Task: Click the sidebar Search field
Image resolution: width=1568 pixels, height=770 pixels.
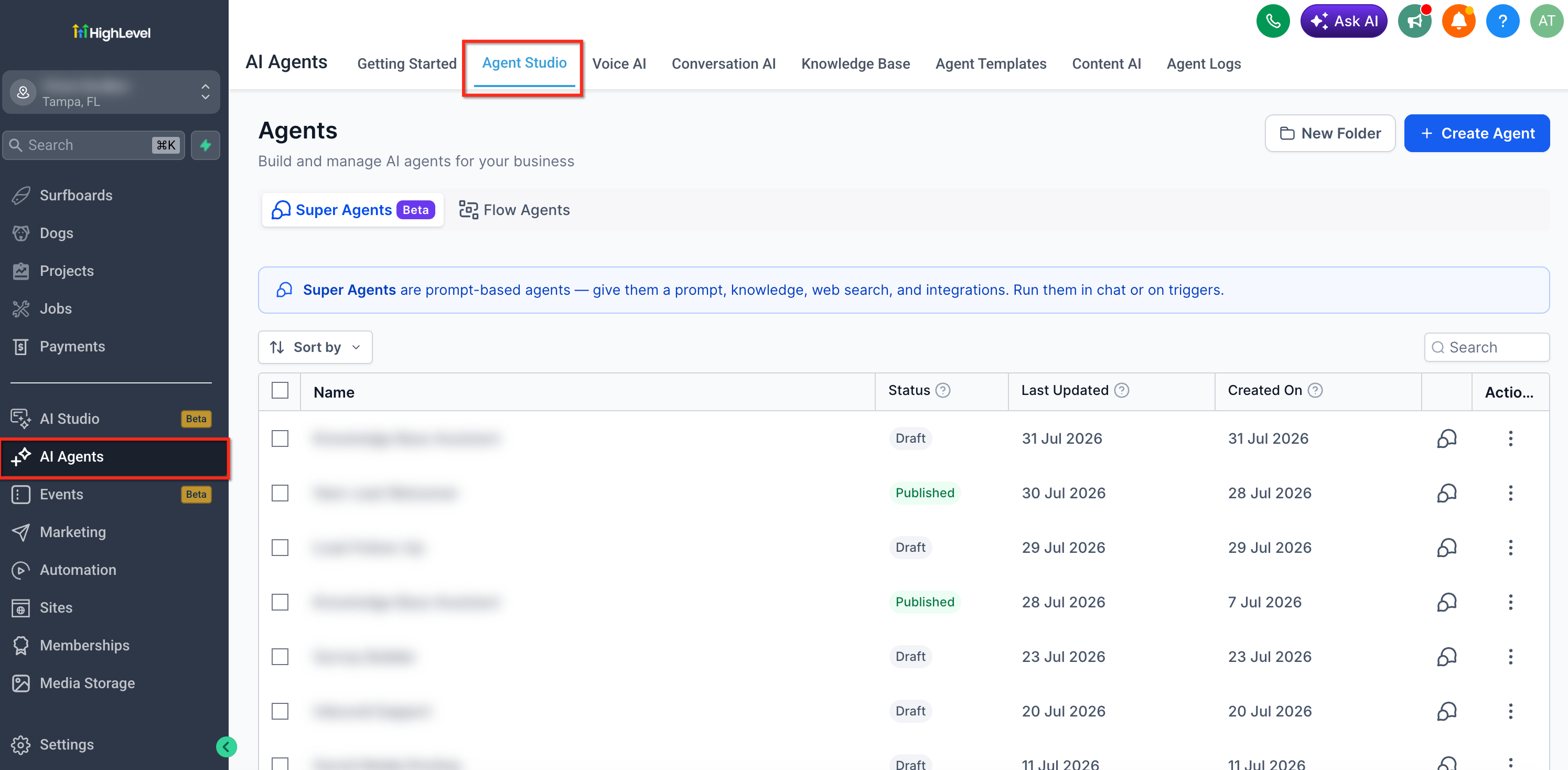Action: tap(94, 145)
